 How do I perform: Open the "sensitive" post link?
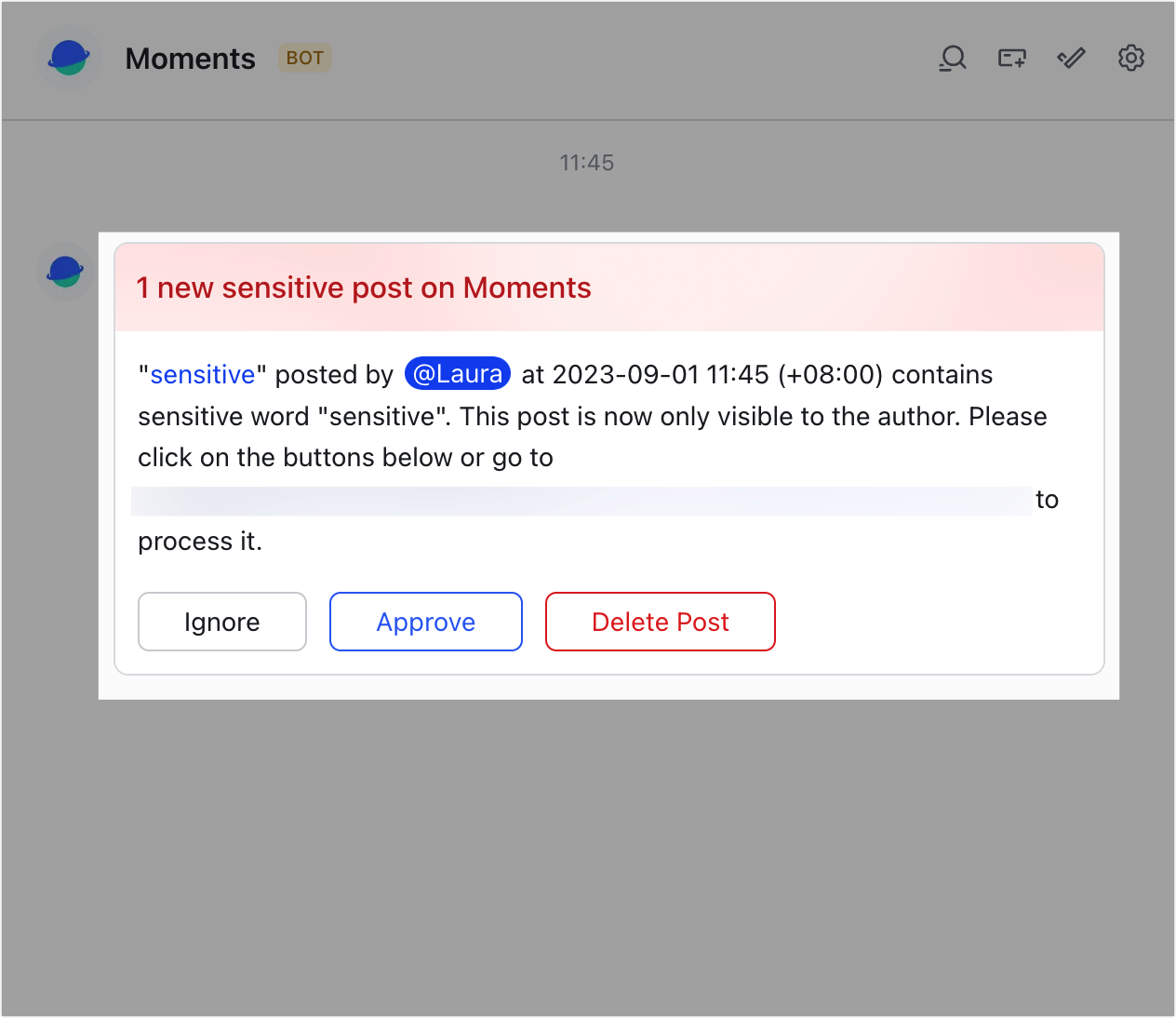[203, 374]
